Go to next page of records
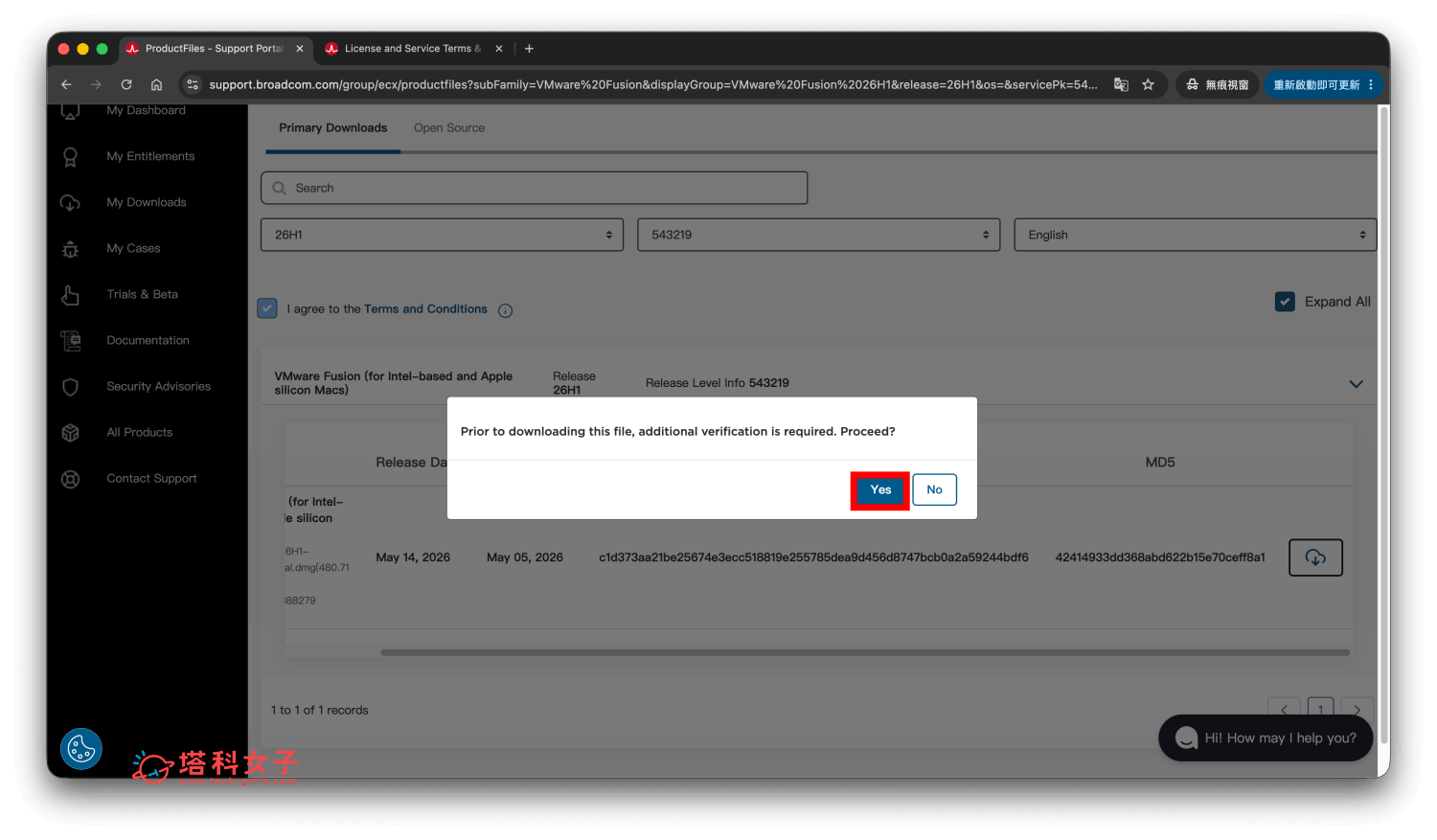Viewport: 1437px width, 840px height. pos(1357,710)
